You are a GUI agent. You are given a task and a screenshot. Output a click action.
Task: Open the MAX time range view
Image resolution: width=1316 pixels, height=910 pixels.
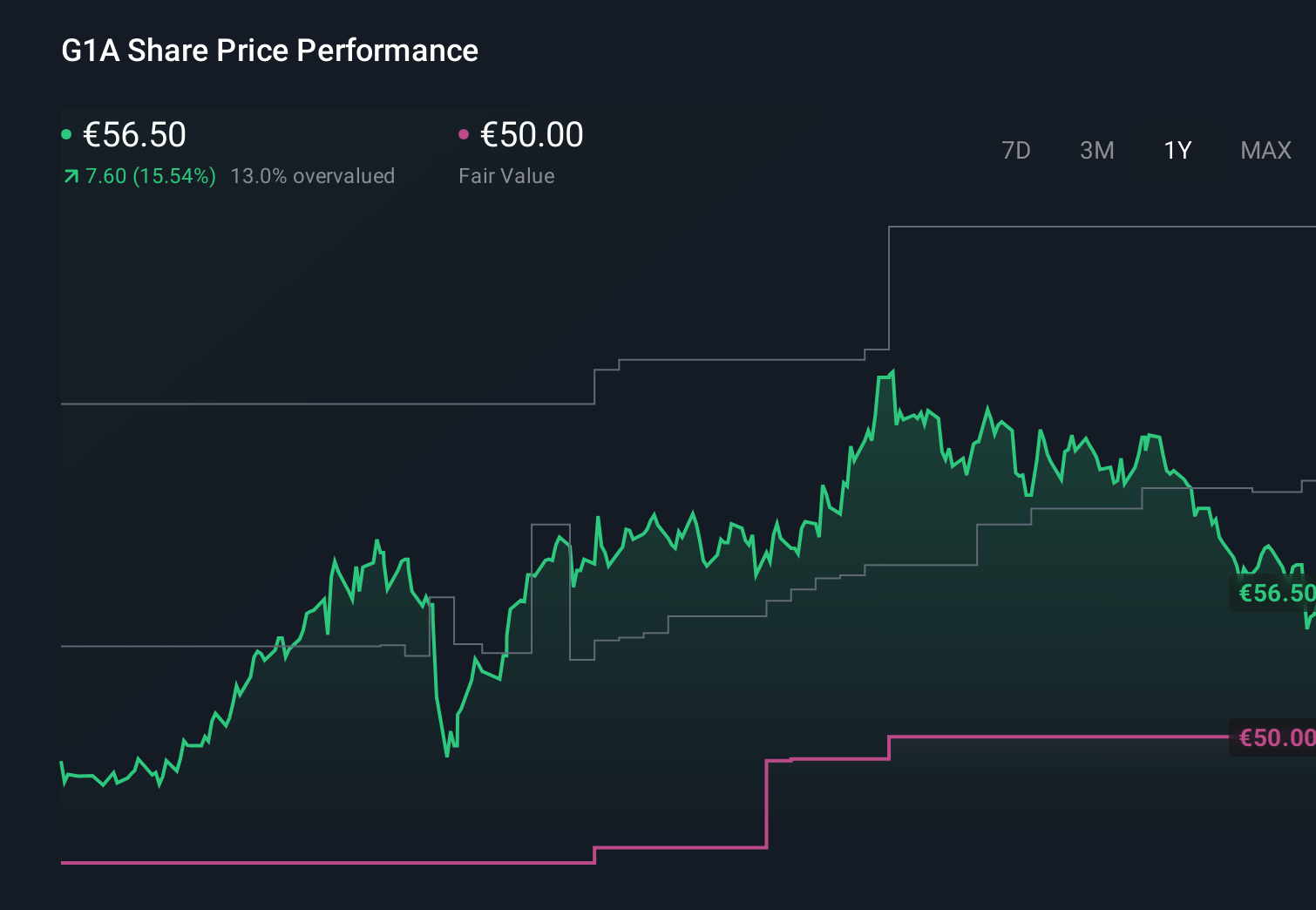[1265, 150]
